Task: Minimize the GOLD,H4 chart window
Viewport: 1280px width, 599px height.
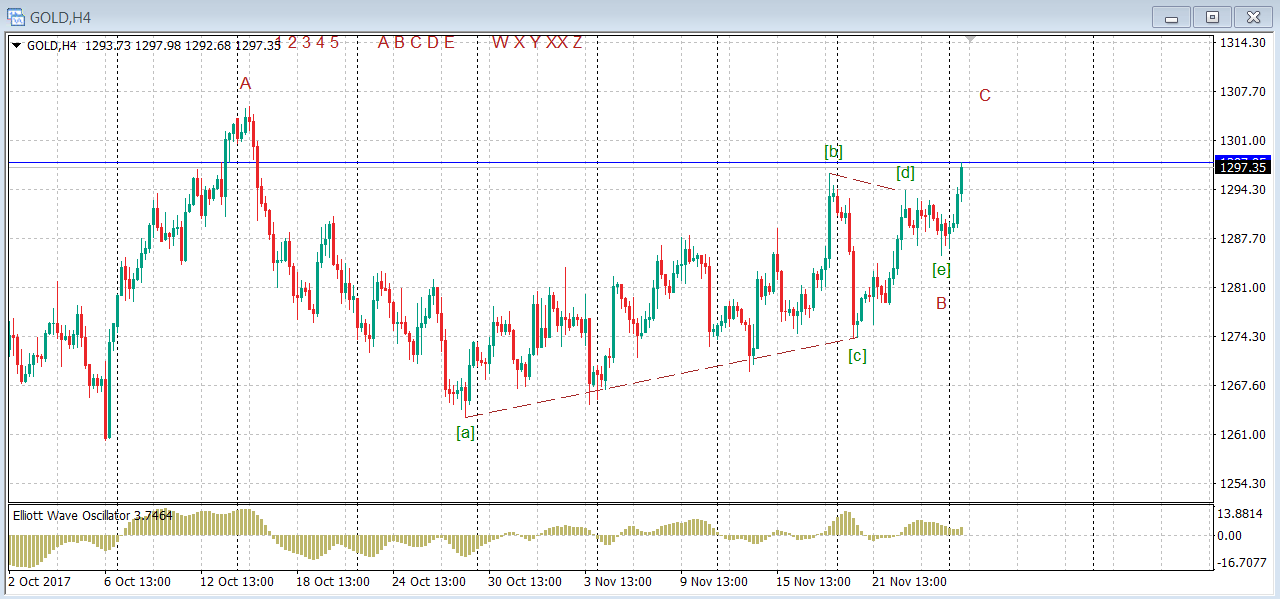Action: point(1171,17)
